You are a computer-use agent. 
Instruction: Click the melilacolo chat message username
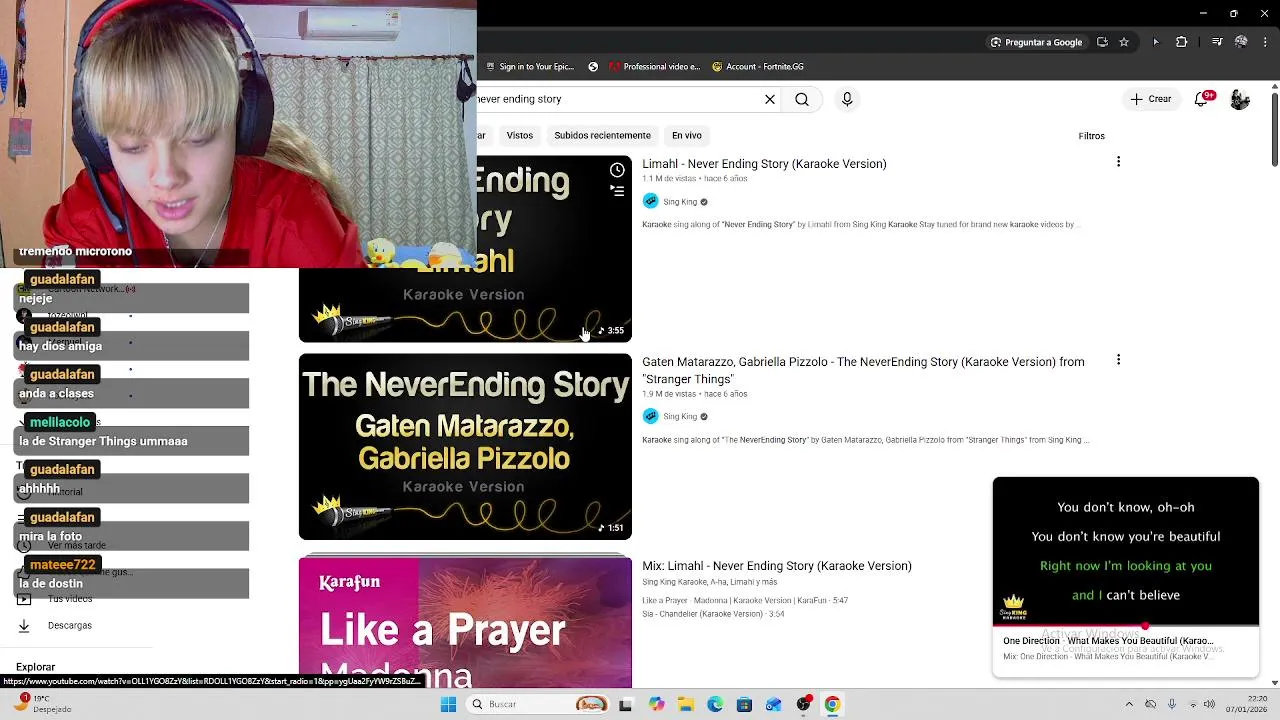point(60,422)
